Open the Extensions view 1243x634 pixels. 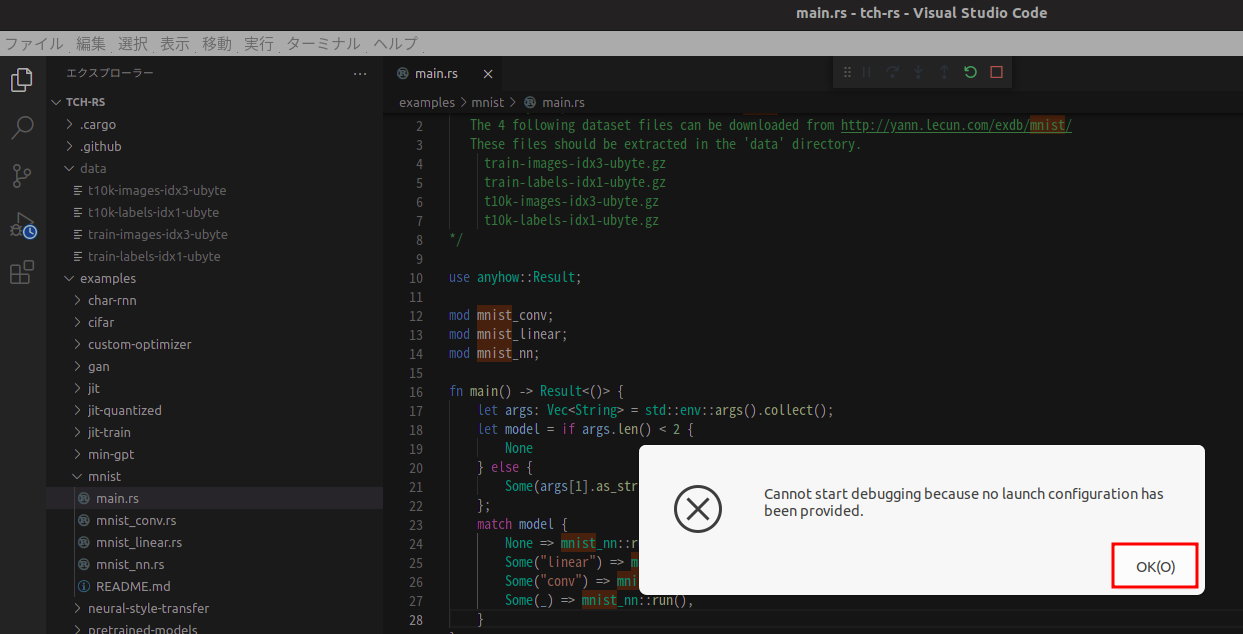pos(21,272)
